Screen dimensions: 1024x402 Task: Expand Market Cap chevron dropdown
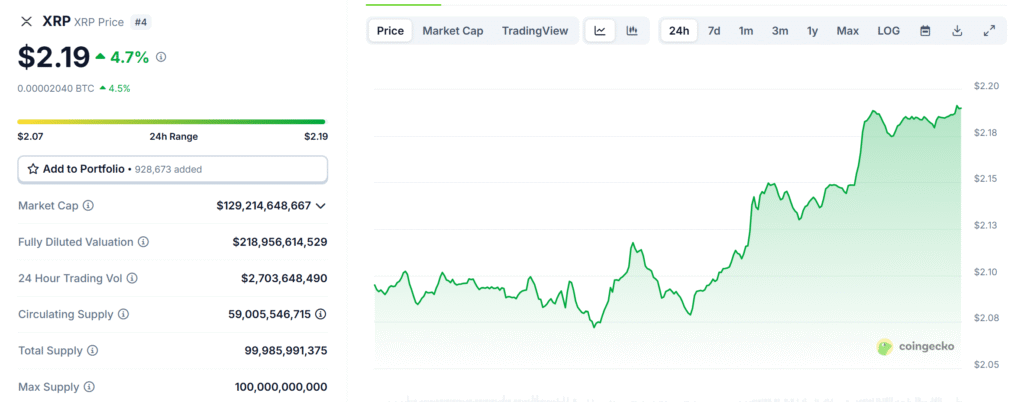click(320, 206)
